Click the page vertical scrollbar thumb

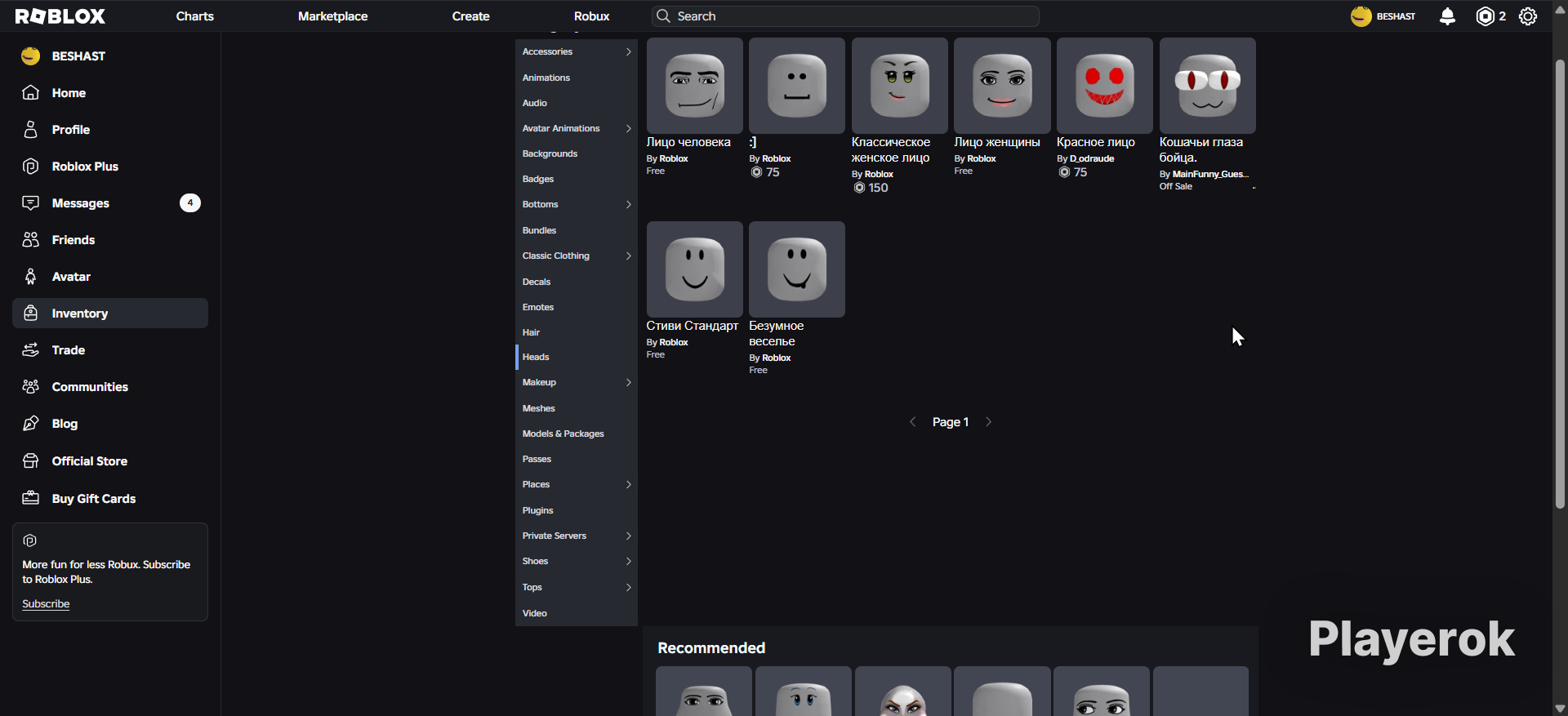pos(1560,284)
